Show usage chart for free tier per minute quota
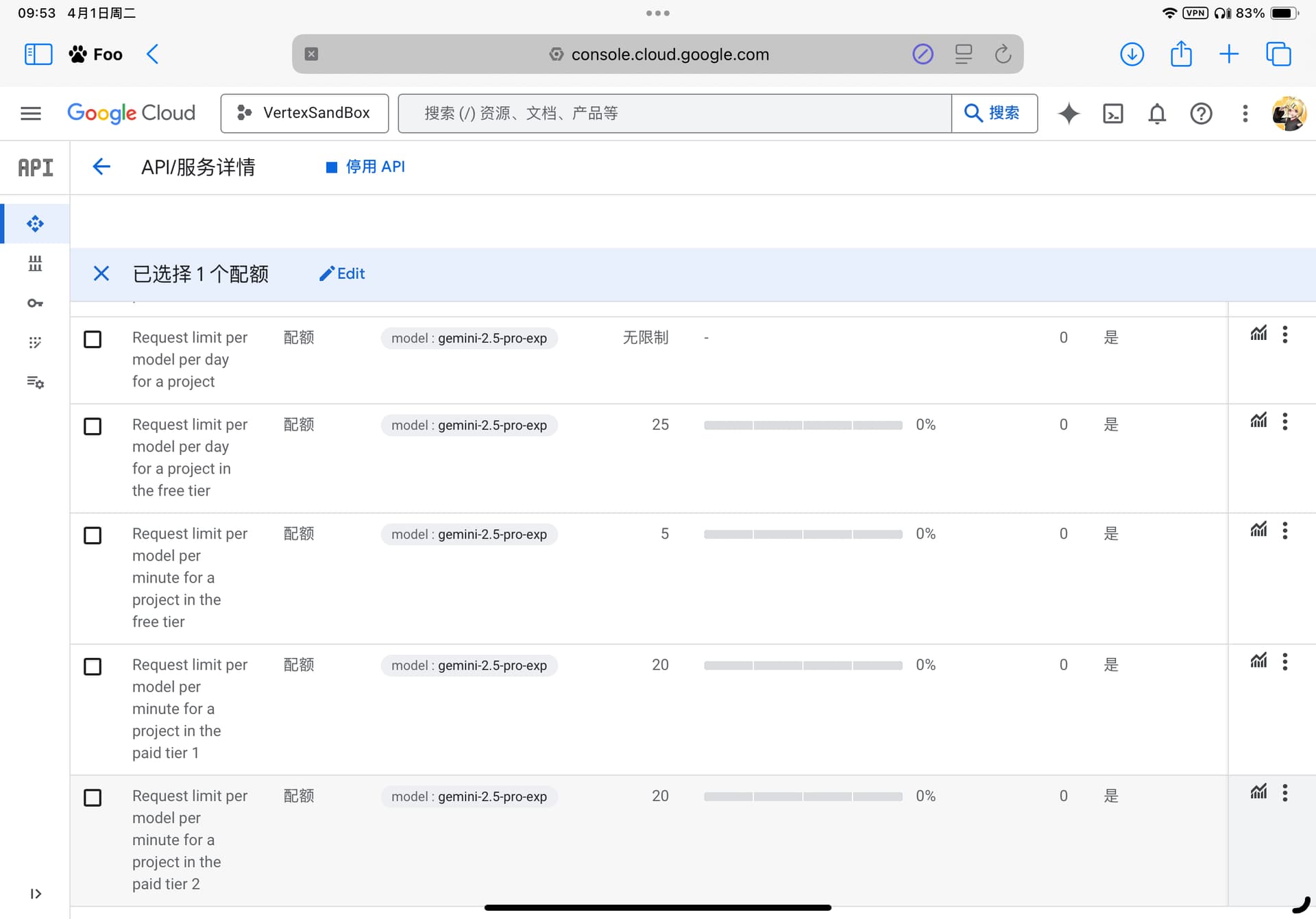Image resolution: width=1316 pixels, height=919 pixels. pos(1258,530)
